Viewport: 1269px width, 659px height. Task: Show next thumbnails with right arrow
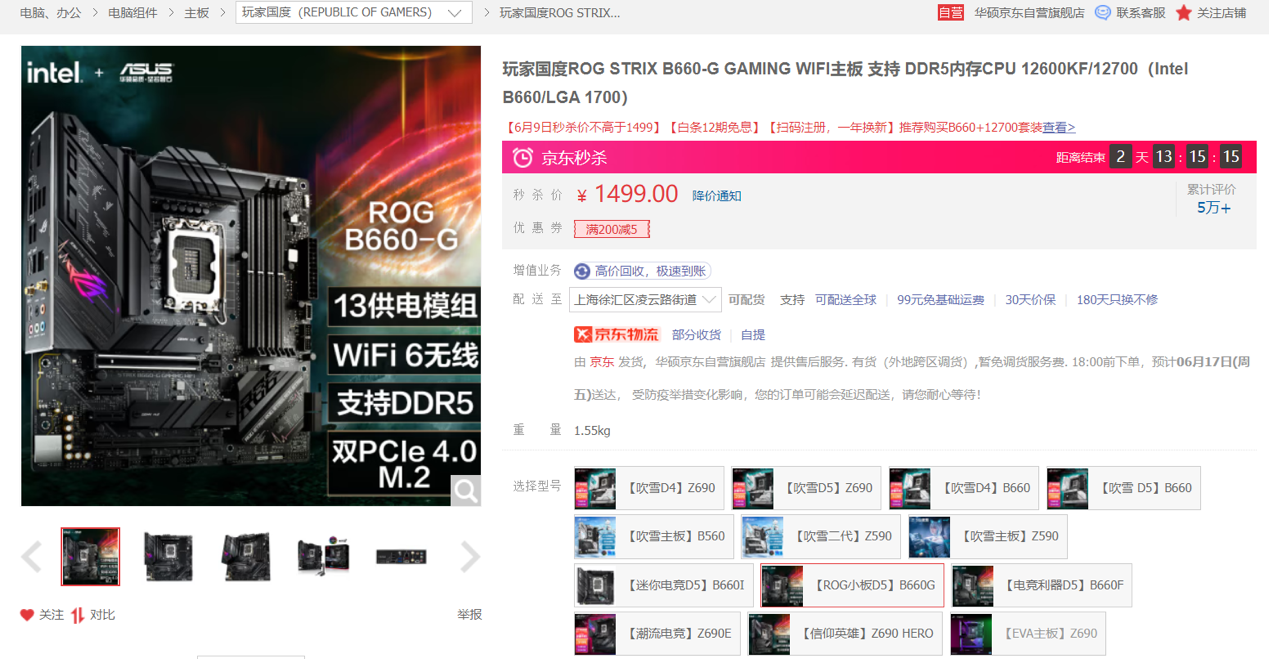pos(470,557)
